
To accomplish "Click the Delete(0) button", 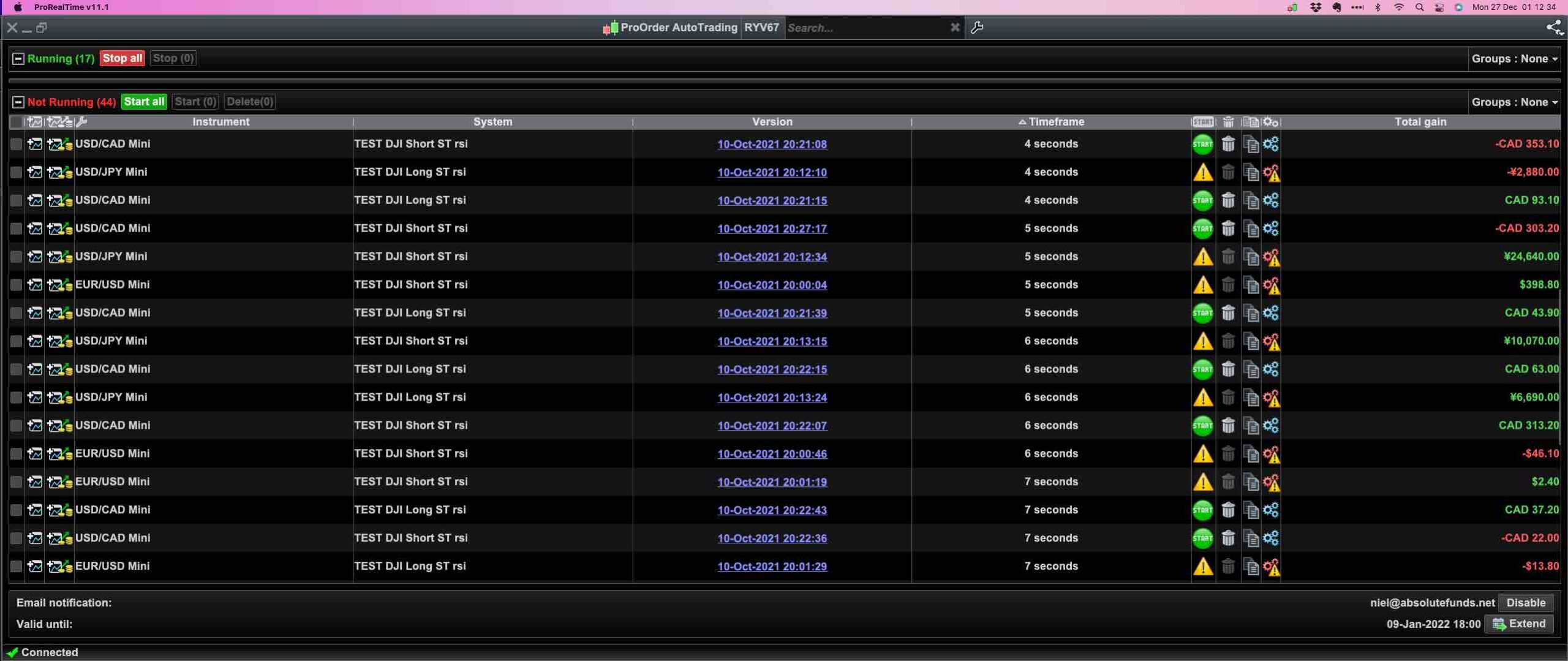I will (249, 102).
